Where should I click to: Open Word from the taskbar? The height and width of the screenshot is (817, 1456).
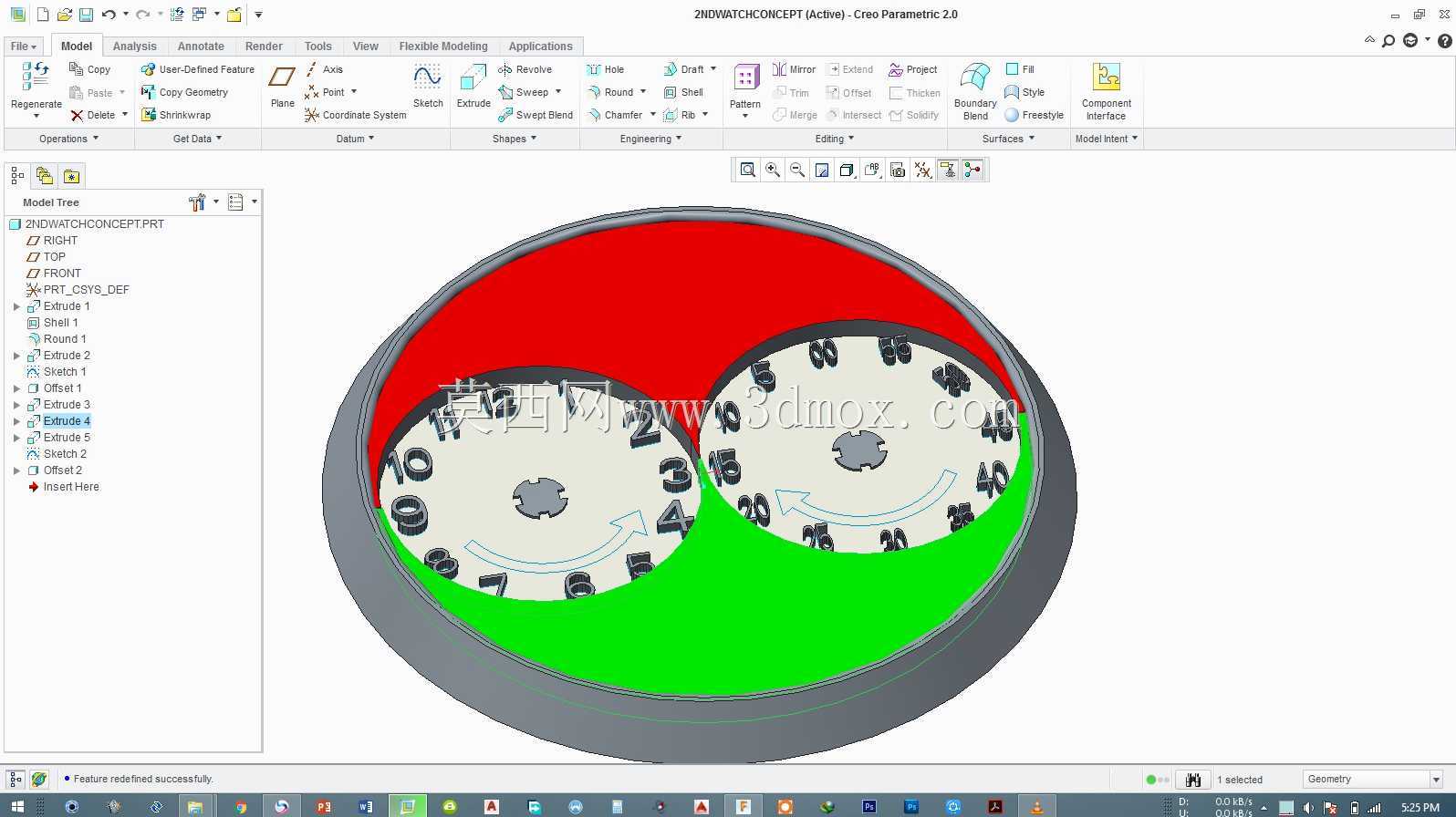[366, 807]
